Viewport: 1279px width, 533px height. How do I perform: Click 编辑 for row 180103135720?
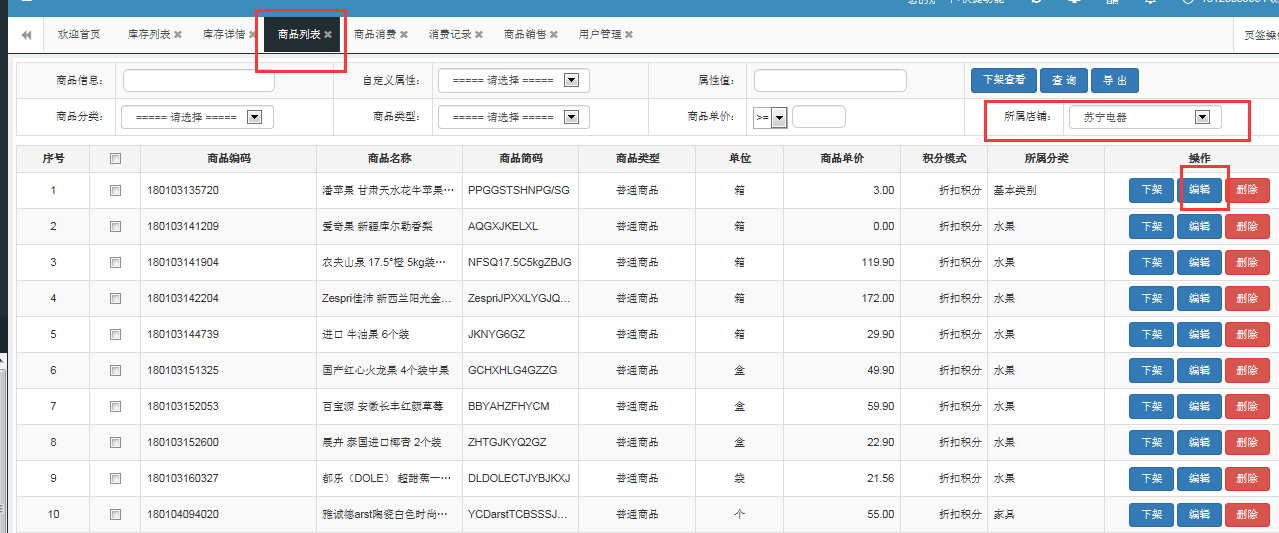point(1199,190)
